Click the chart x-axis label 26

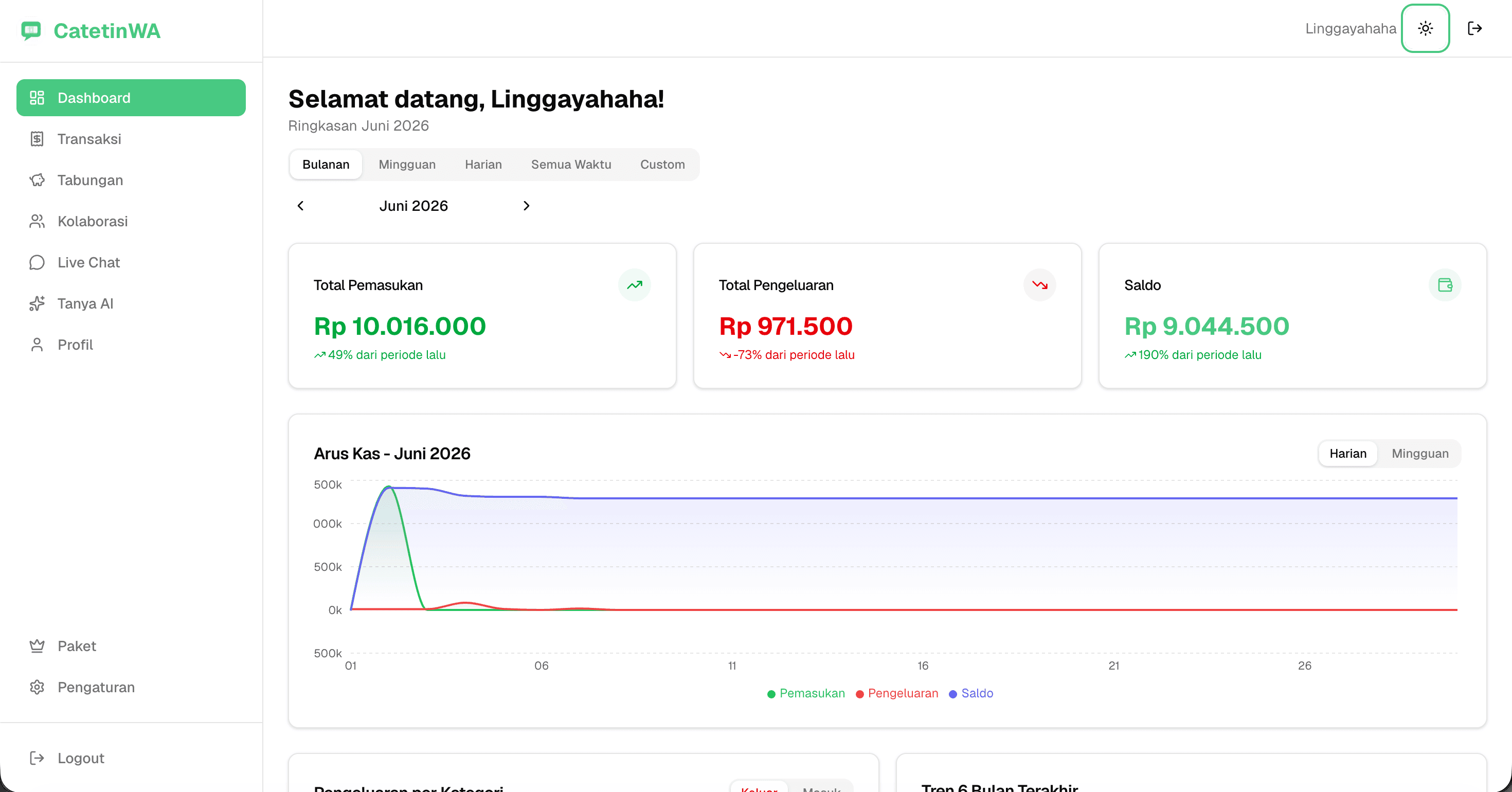(x=1304, y=666)
